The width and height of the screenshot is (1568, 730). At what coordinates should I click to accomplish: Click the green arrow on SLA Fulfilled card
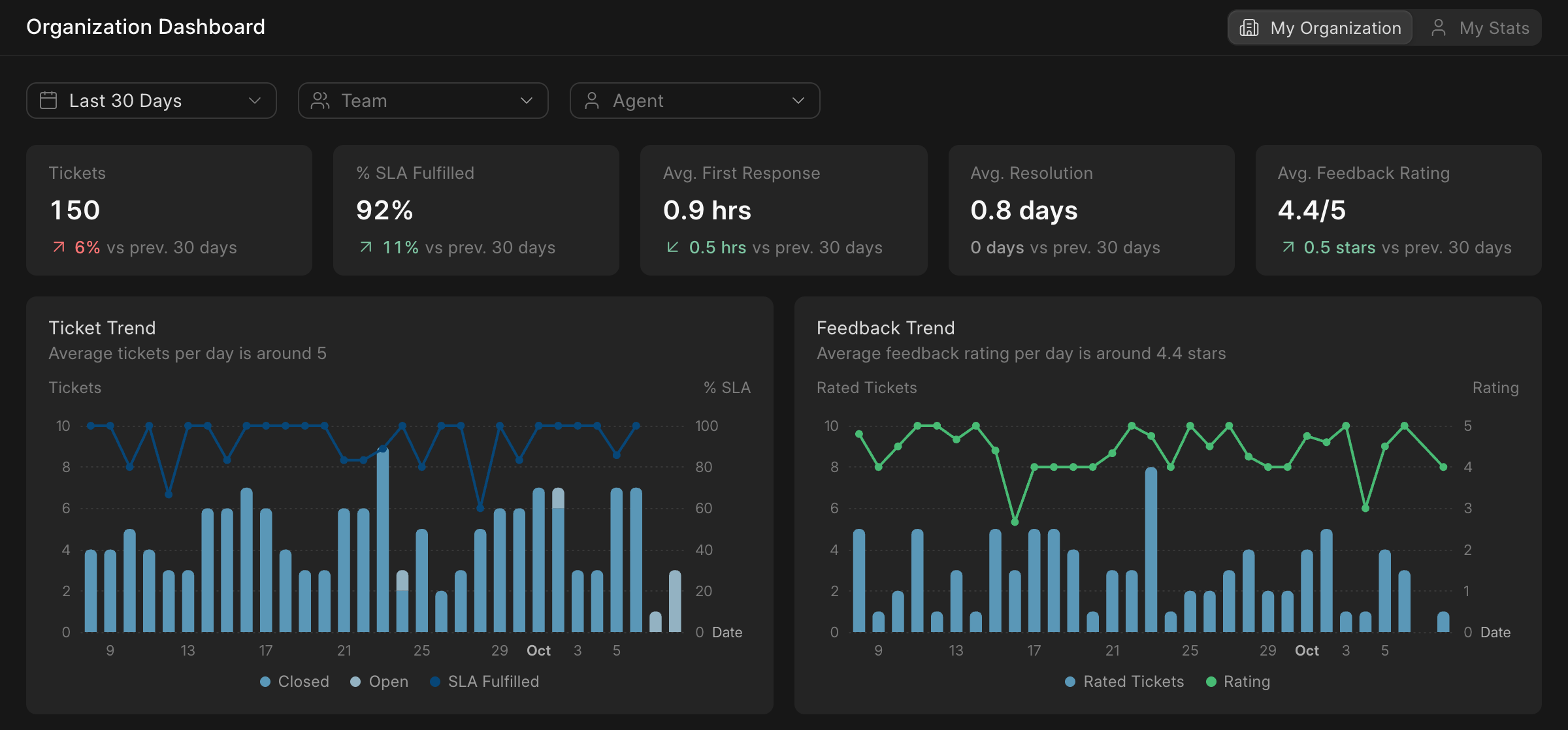click(x=366, y=247)
